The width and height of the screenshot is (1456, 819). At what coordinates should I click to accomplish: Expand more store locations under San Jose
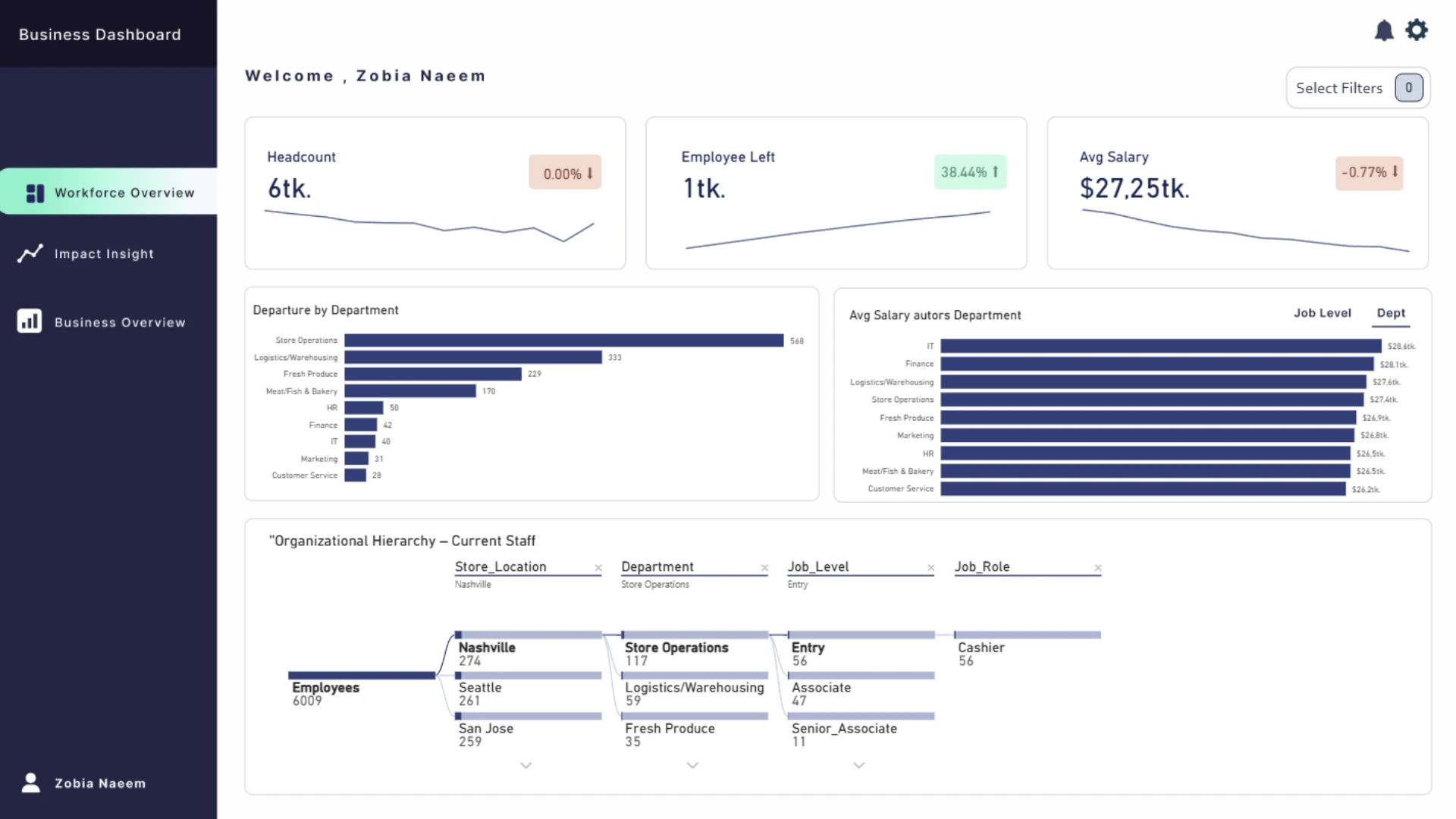526,766
